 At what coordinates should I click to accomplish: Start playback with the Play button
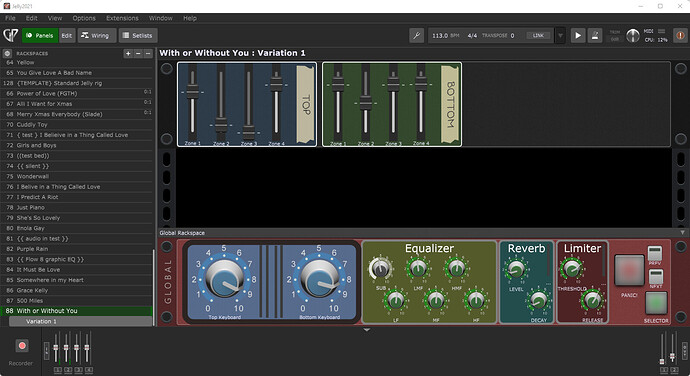(x=578, y=35)
